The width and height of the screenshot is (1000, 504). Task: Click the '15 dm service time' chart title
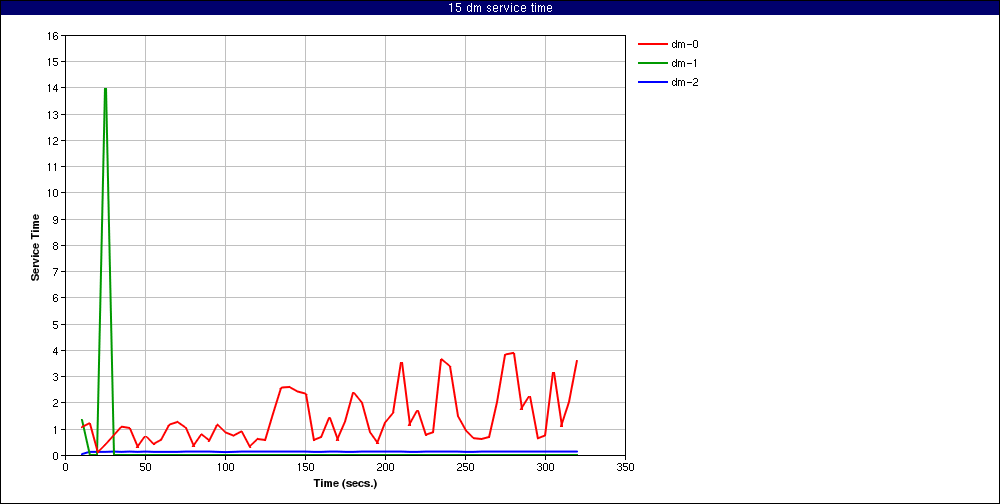point(500,8)
